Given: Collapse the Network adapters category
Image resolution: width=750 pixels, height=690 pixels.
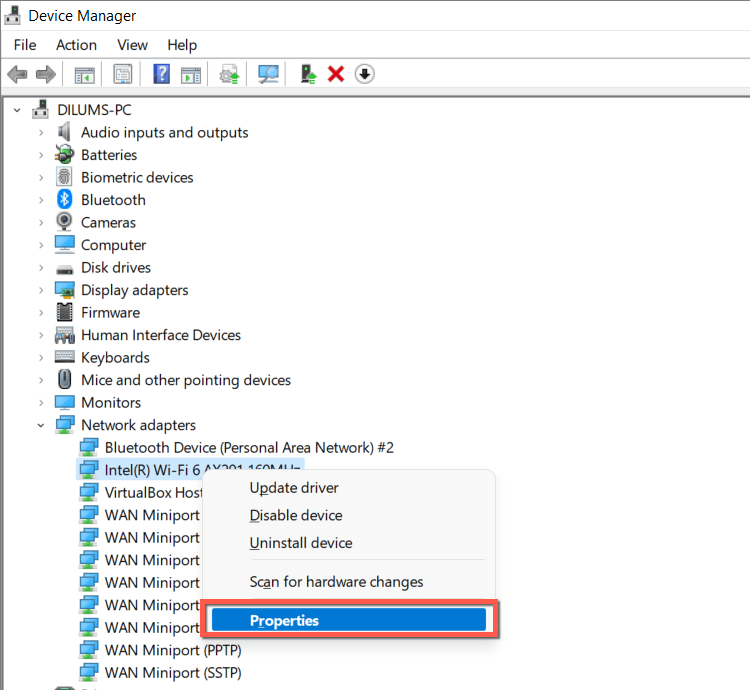Looking at the screenshot, I should point(41,425).
